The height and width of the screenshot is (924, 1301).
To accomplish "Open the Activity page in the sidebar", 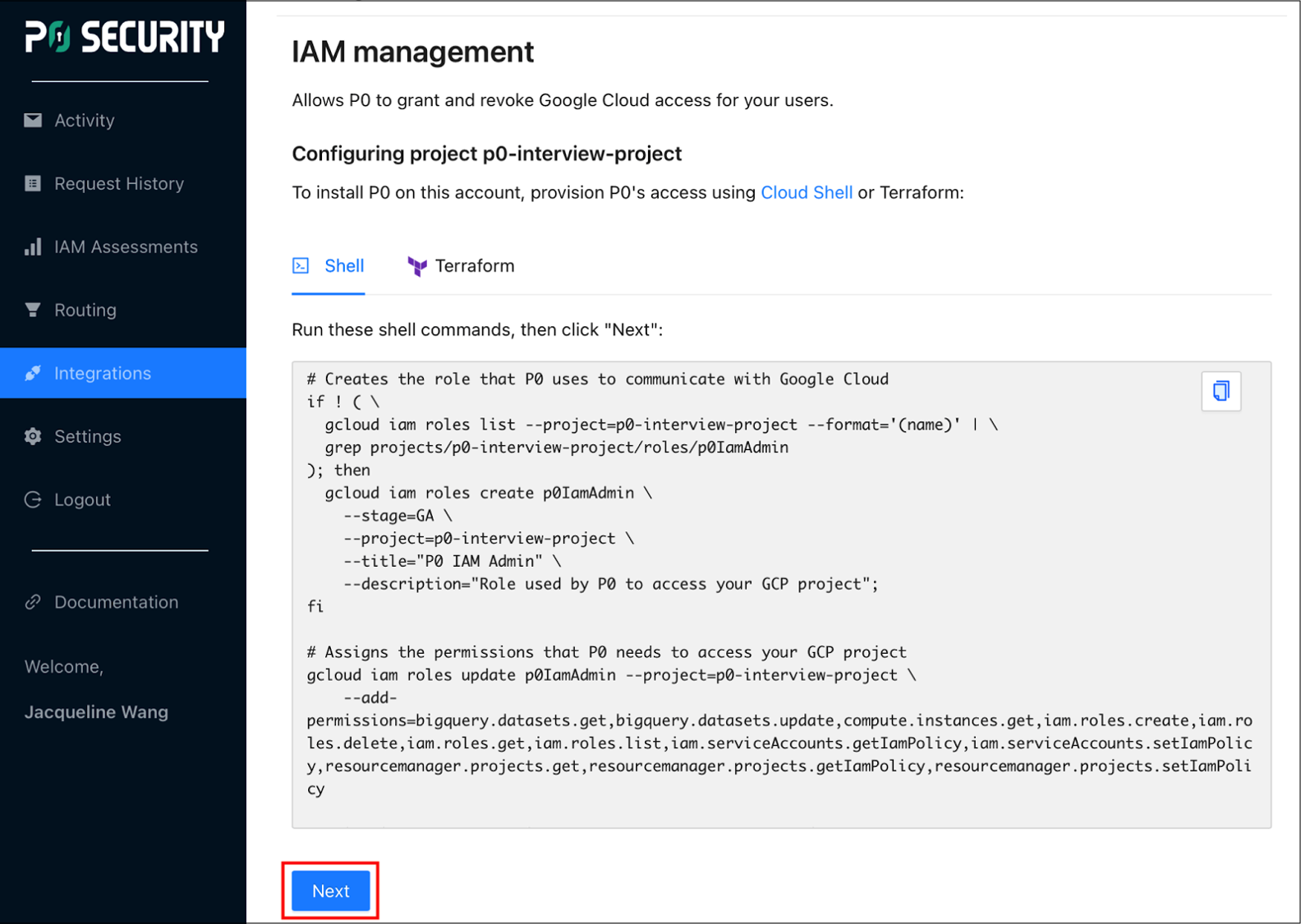I will tap(85, 121).
